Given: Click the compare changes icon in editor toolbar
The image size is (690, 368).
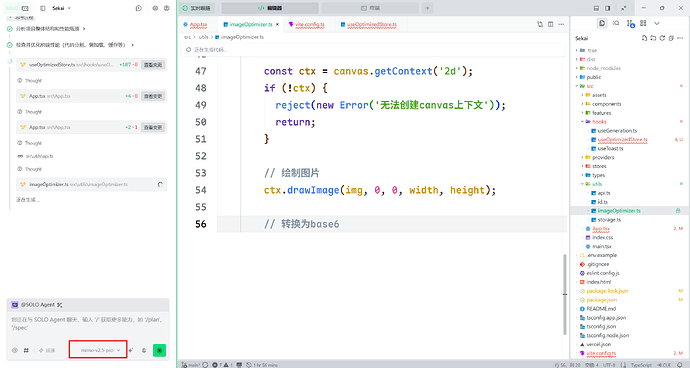Looking at the screenshot, I should pos(540,25).
